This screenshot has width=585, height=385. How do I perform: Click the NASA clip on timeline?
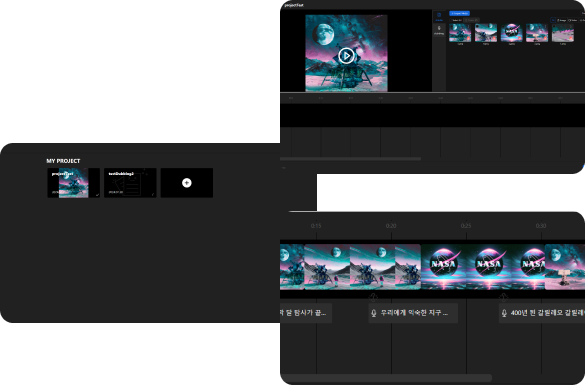(482, 267)
